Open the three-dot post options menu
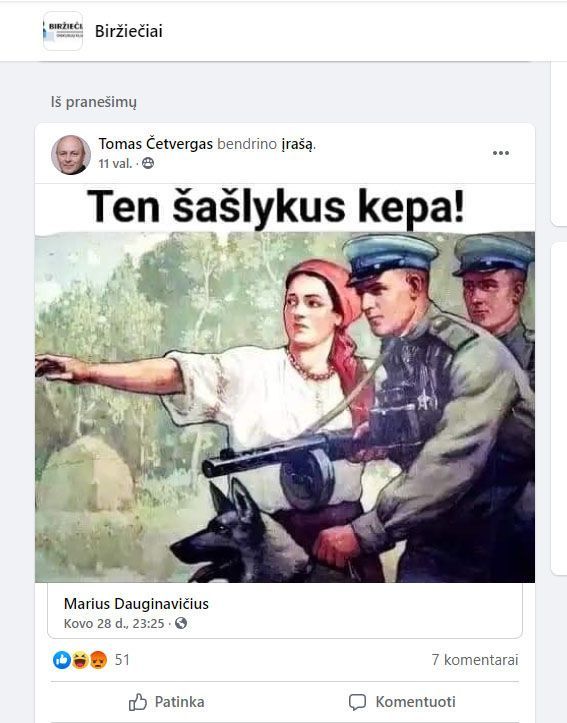567x723 pixels. [501, 153]
